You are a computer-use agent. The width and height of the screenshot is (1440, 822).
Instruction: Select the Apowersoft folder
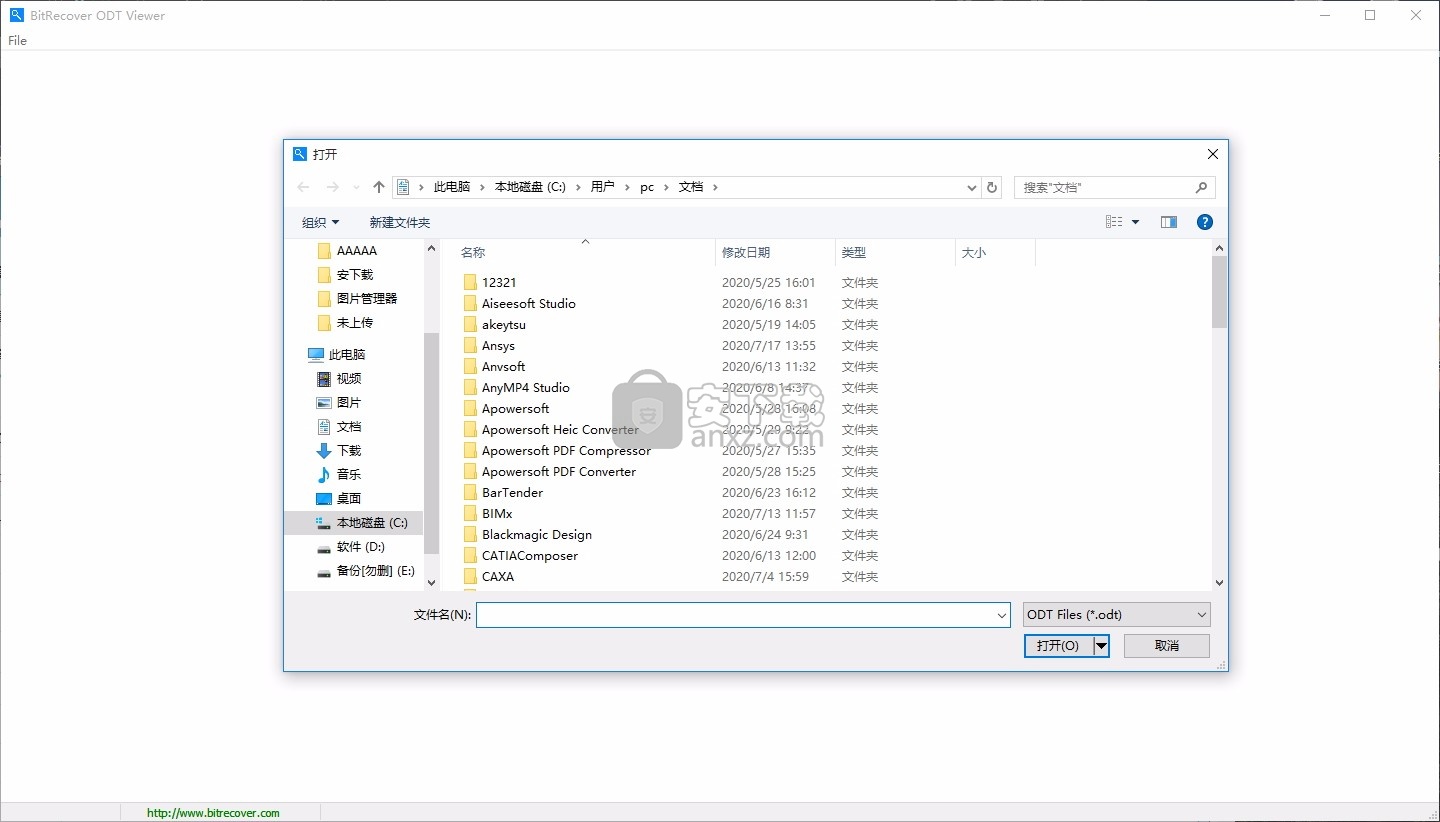(515, 409)
